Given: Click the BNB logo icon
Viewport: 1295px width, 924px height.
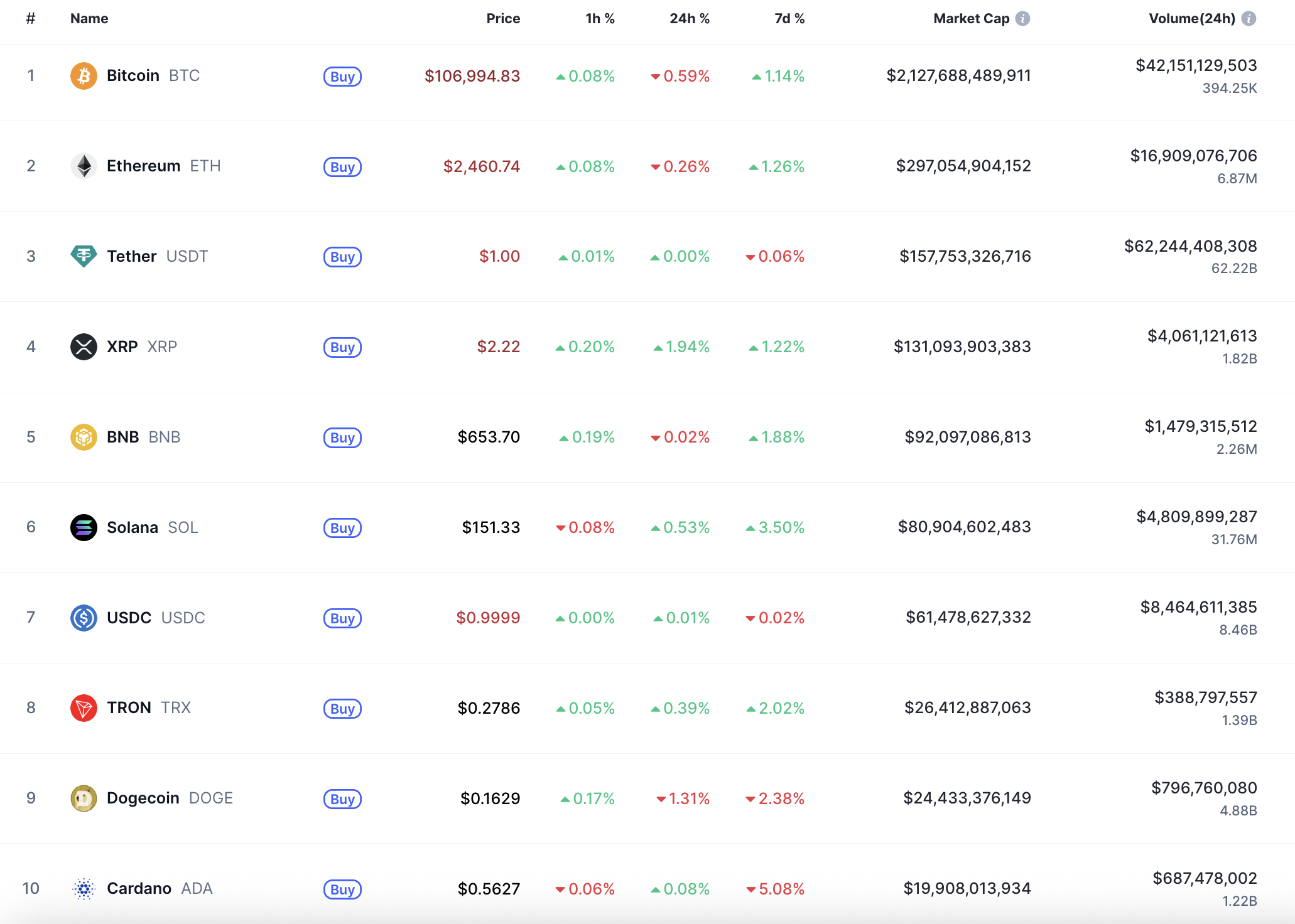Looking at the screenshot, I should tap(84, 437).
